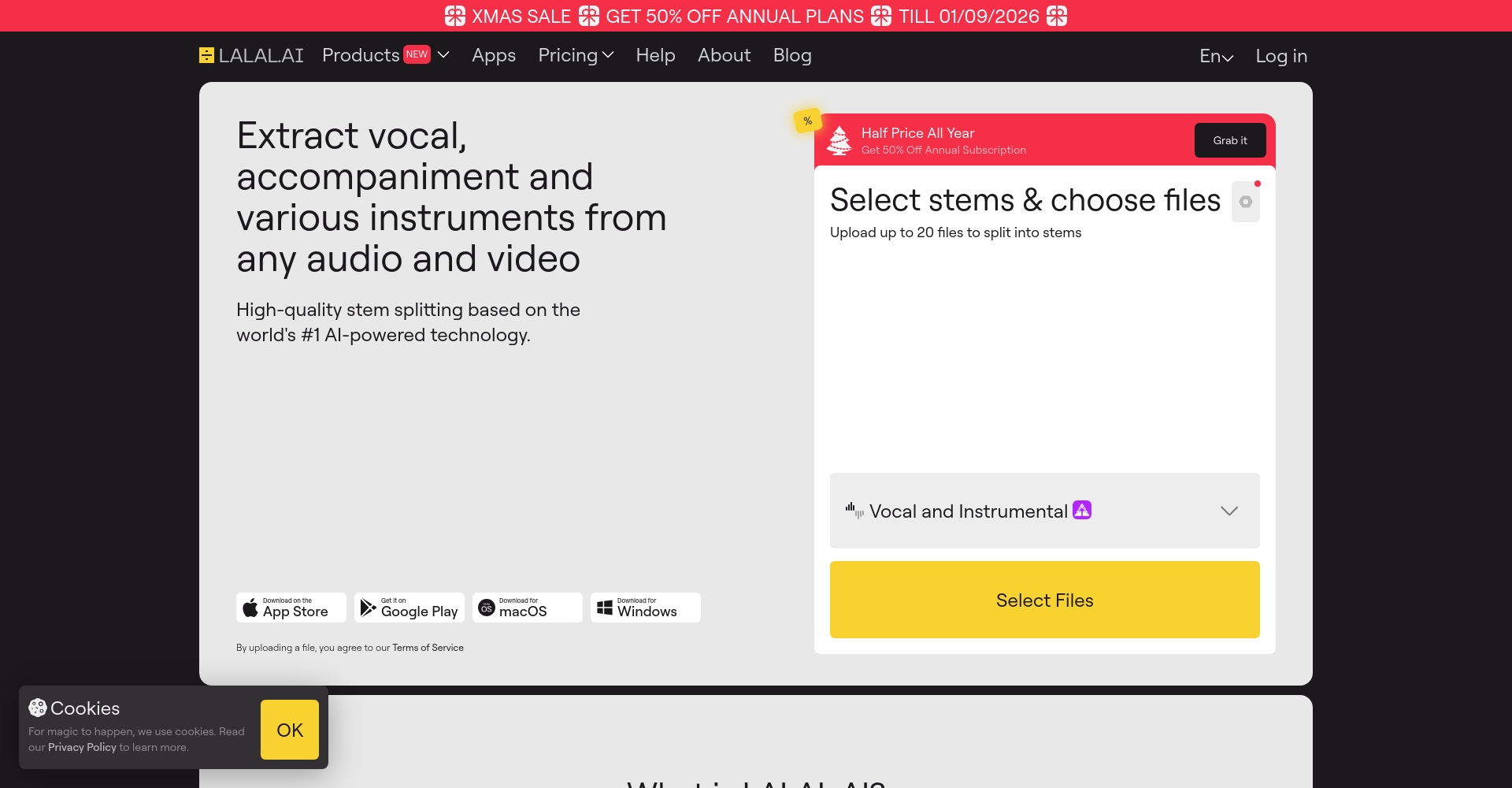The height and width of the screenshot is (788, 1512).
Task: Navigate to the Blog page
Action: [x=792, y=55]
